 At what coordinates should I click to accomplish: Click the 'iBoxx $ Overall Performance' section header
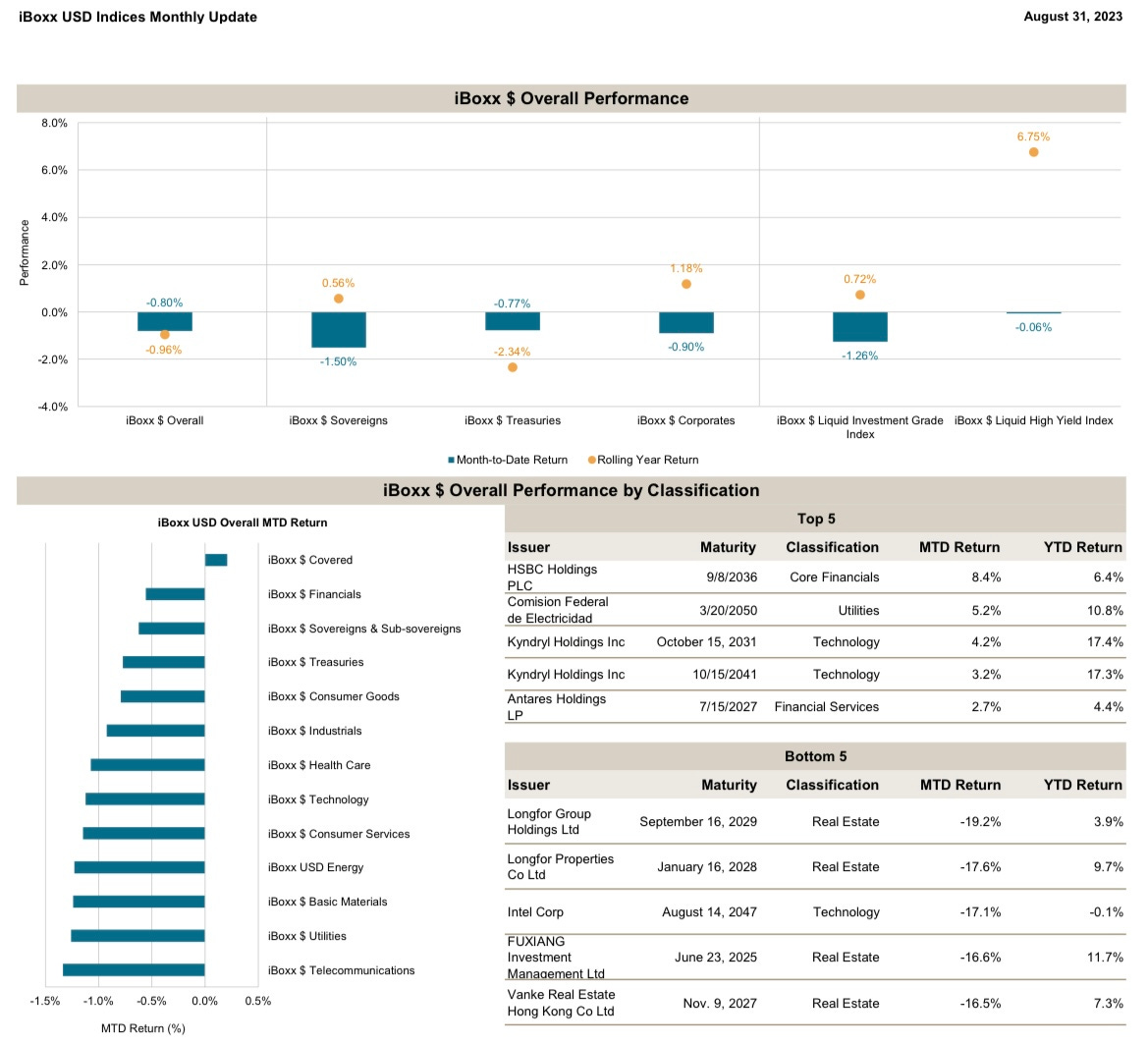(x=572, y=98)
